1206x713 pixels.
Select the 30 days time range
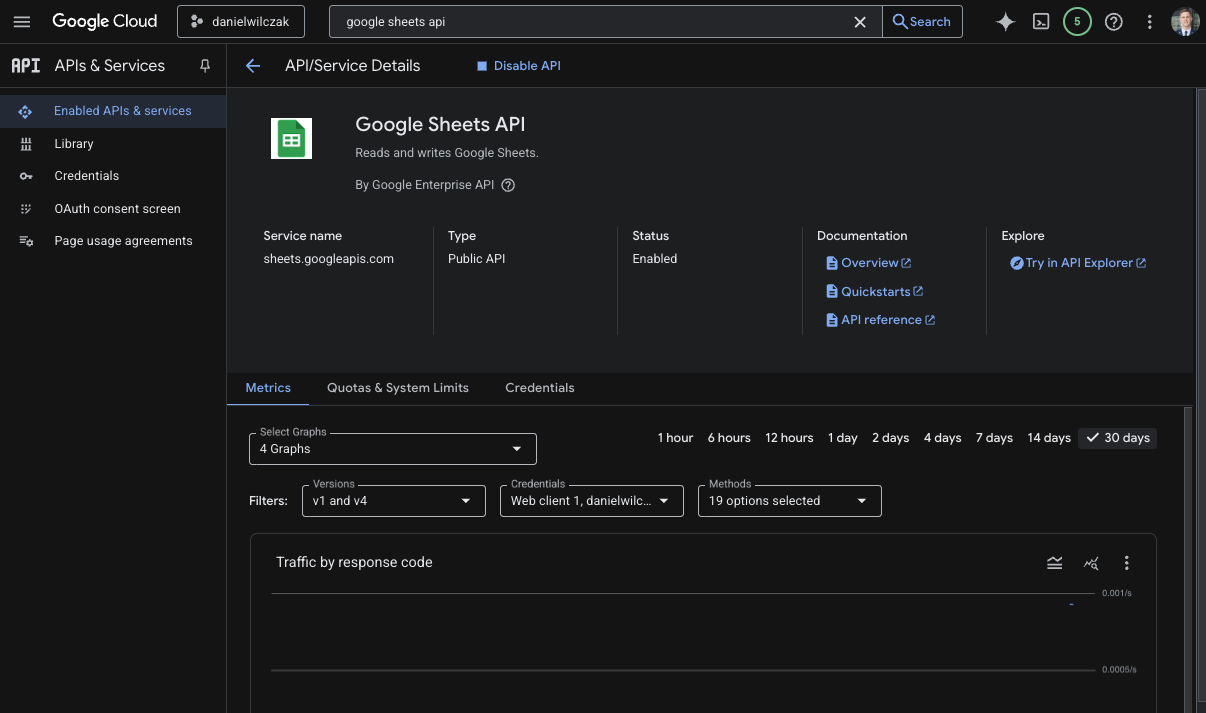click(x=1117, y=438)
